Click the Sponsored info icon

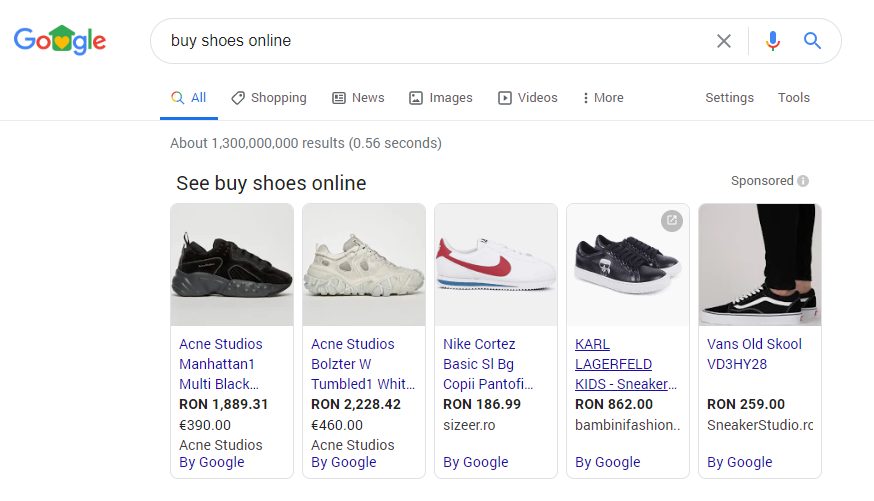coord(803,181)
